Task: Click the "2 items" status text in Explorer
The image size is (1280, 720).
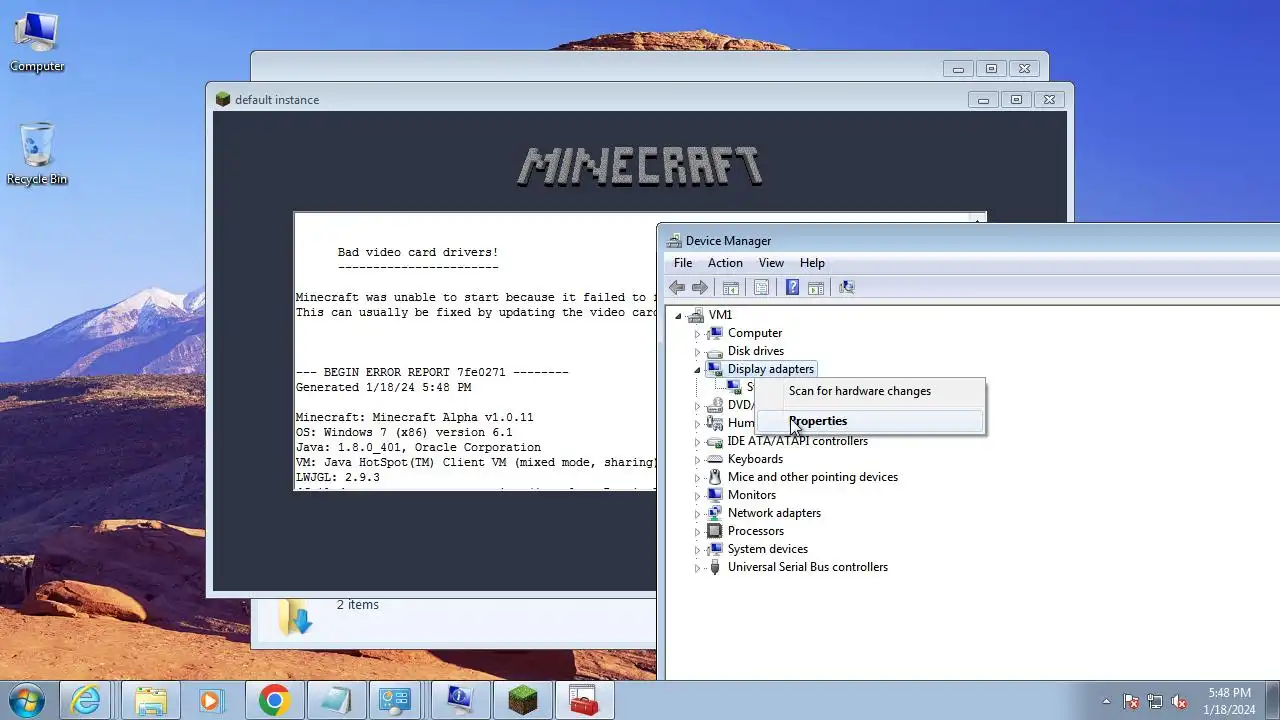Action: pyautogui.click(x=357, y=605)
